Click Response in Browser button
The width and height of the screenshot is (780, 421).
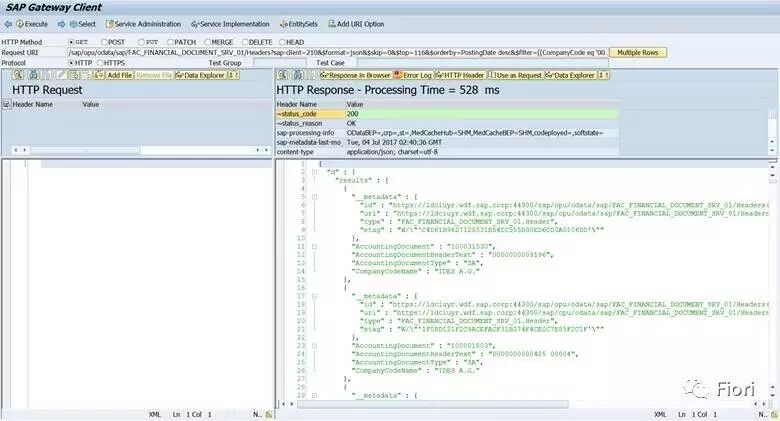pyautogui.click(x=356, y=75)
